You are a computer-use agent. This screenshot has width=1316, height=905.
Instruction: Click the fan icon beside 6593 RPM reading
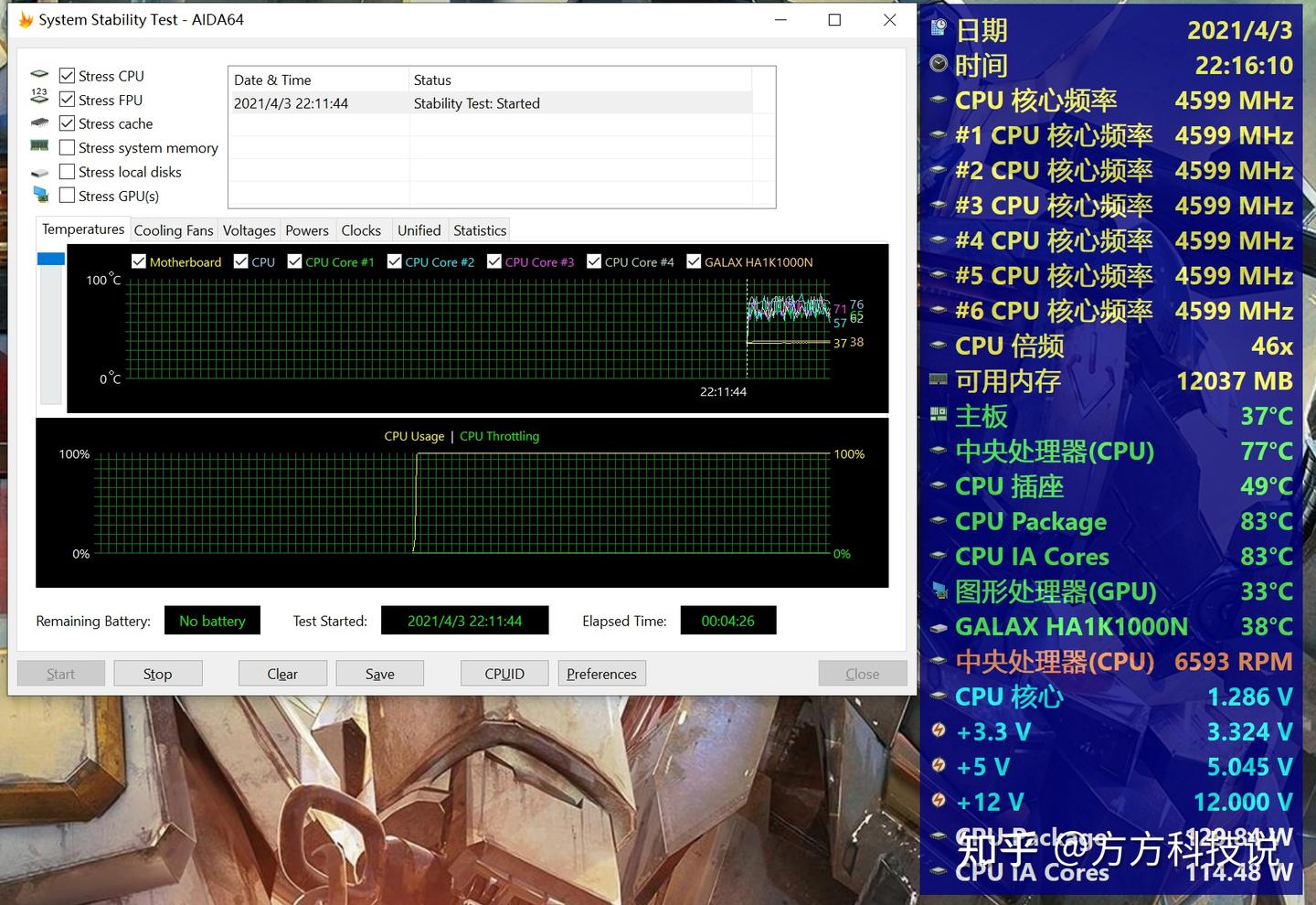click(x=939, y=661)
